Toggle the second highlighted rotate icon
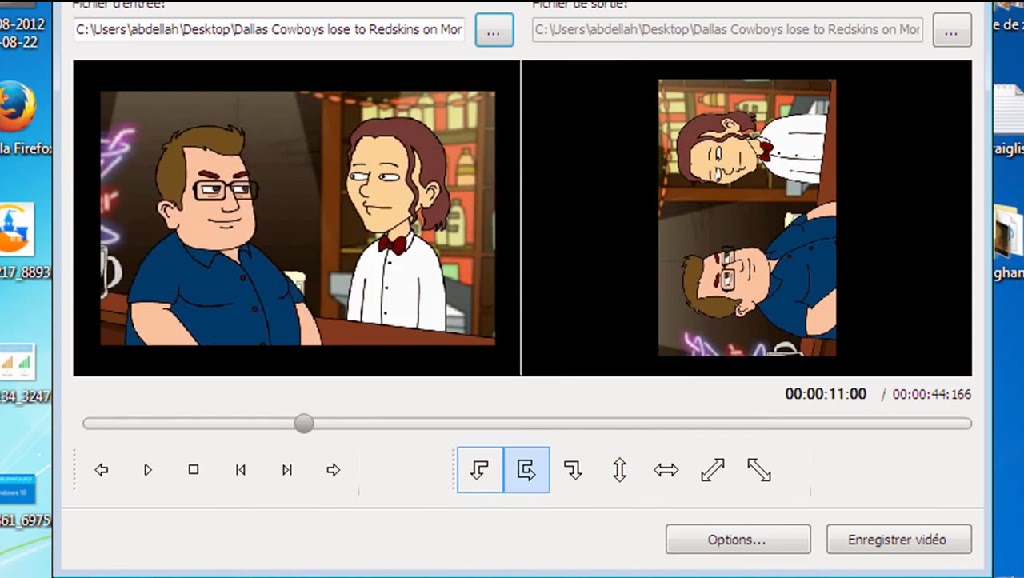Image resolution: width=1024 pixels, height=578 pixels. (x=526, y=470)
